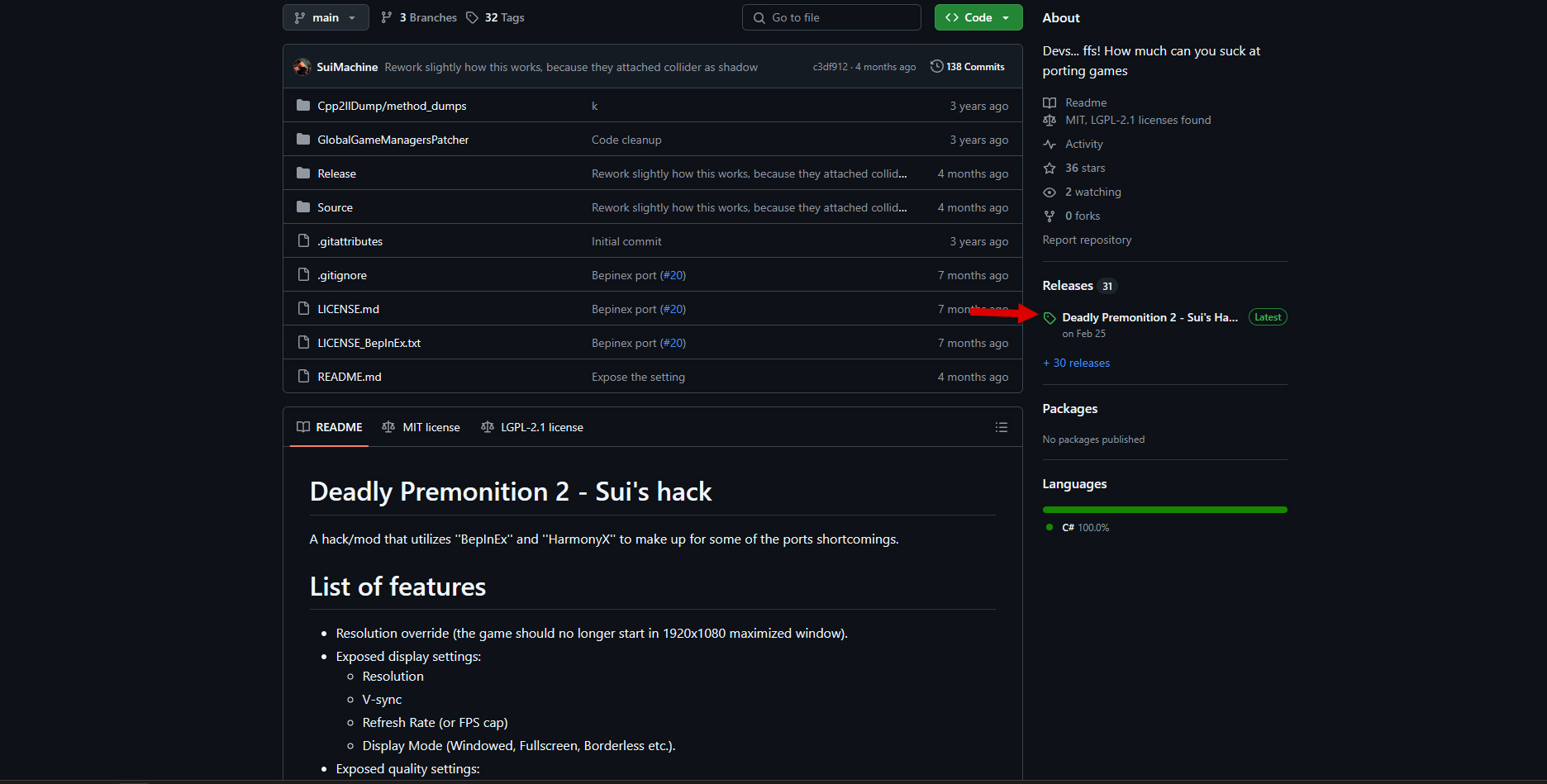The width and height of the screenshot is (1547, 784).
Task: Click the commit history clock icon
Action: pos(936,66)
